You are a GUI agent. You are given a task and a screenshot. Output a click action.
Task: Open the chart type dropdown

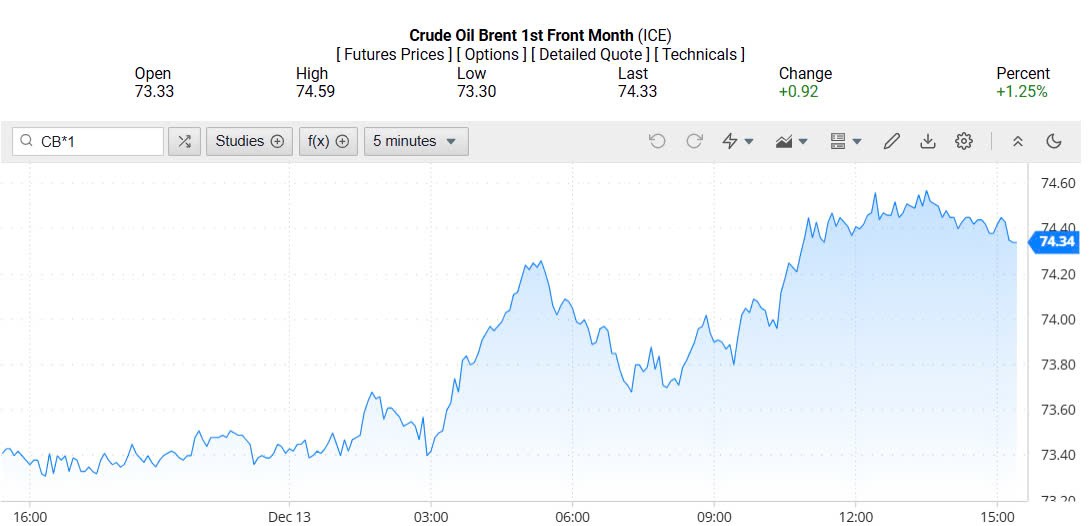792,141
